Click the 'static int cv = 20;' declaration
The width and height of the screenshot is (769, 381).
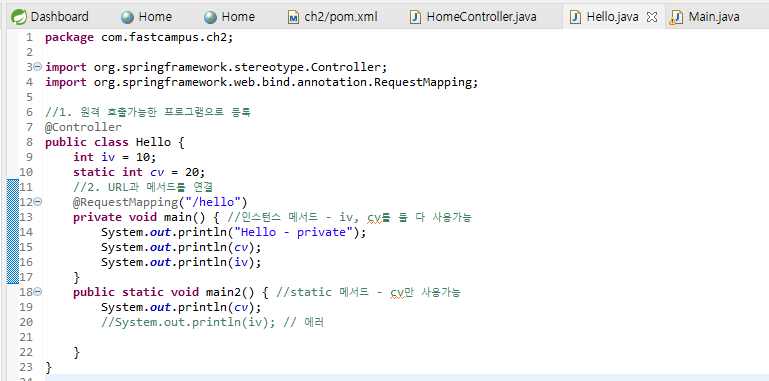[139, 172]
